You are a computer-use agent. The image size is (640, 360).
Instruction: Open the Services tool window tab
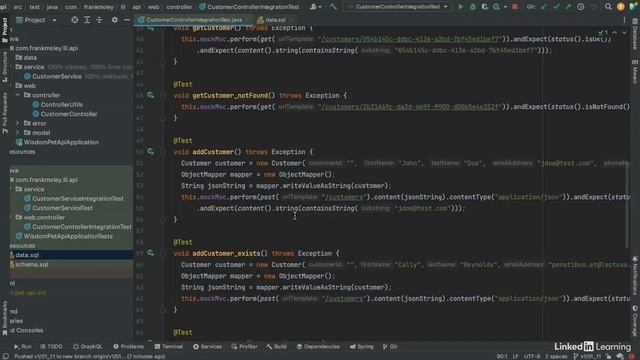207,347
